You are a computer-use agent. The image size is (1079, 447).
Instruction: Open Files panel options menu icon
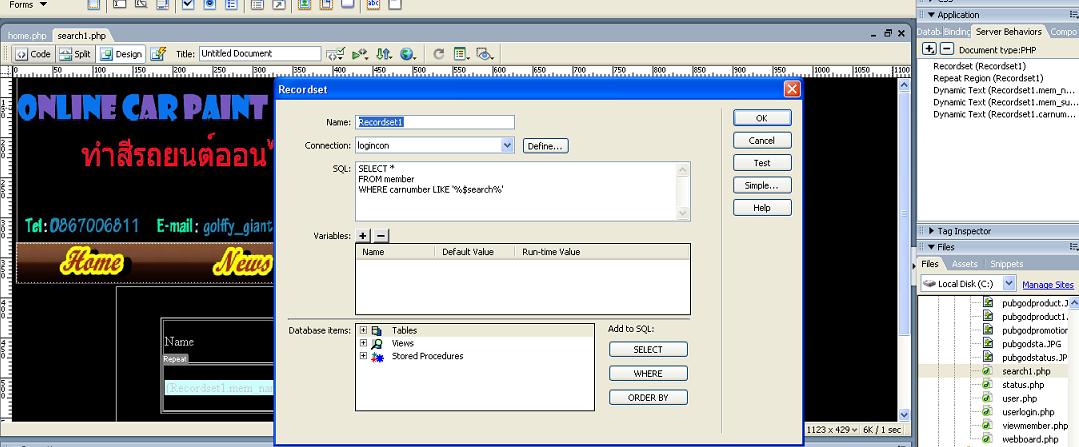(x=1073, y=247)
